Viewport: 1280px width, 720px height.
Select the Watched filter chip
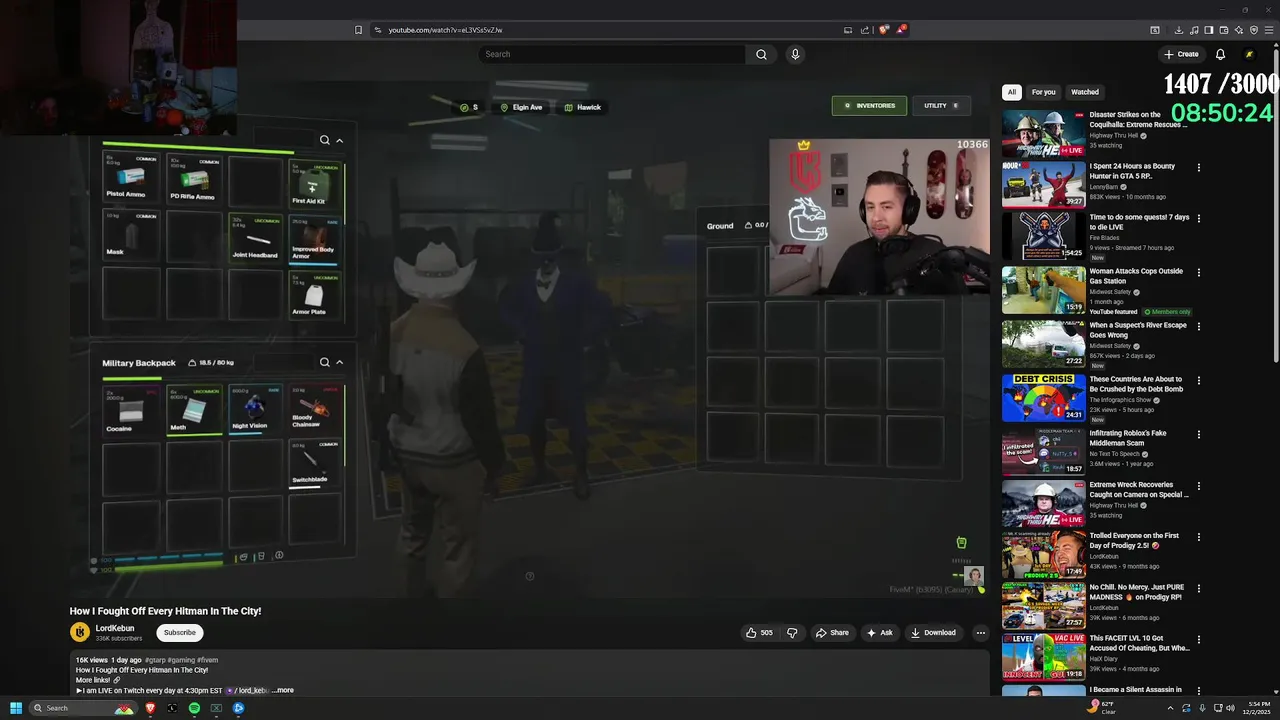coord(1085,92)
